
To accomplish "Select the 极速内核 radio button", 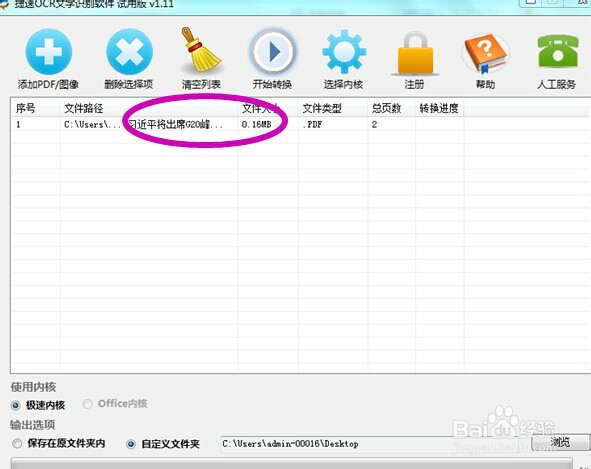I will pos(15,405).
